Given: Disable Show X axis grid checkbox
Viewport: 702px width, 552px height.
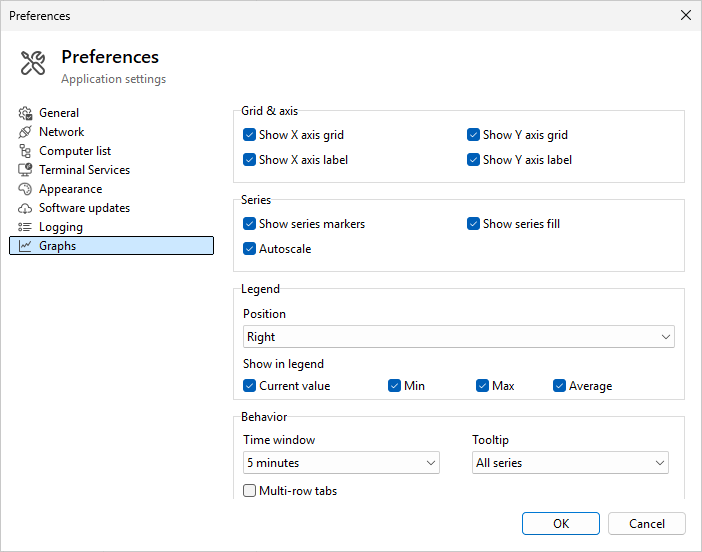Looking at the screenshot, I should pos(250,135).
